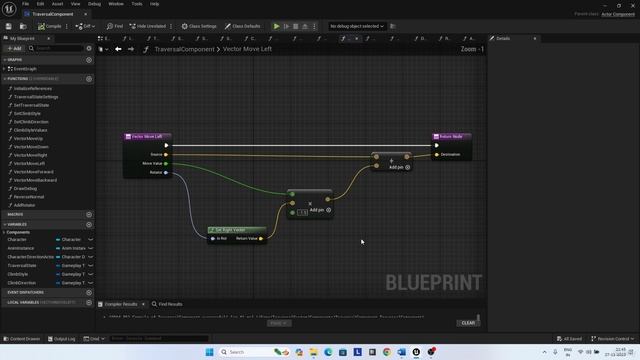Image resolution: width=640 pixels, height=360 pixels.
Task: Start Play with the green arrow
Action: pos(276,26)
